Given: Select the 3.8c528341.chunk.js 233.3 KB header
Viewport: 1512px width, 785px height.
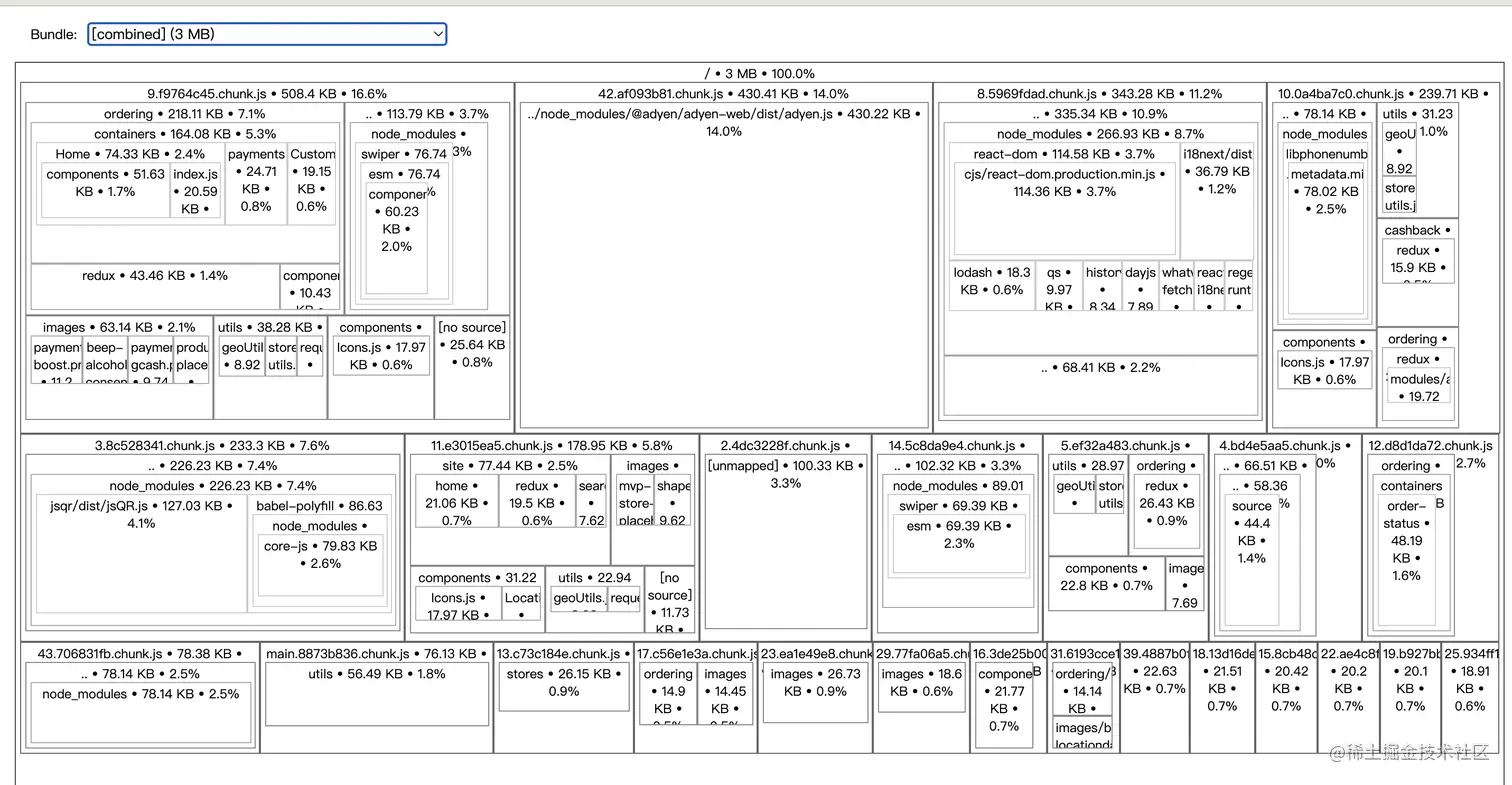Looking at the screenshot, I should coord(212,445).
